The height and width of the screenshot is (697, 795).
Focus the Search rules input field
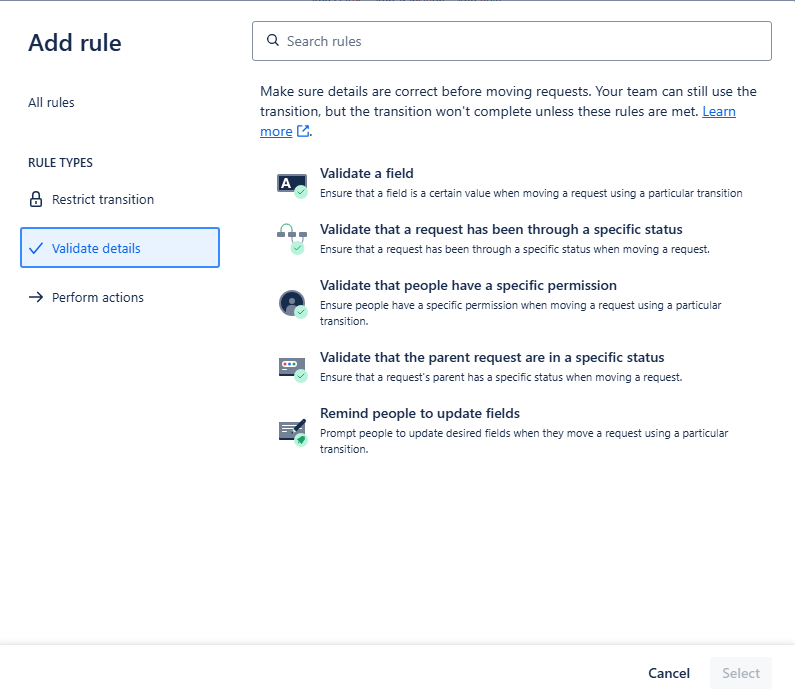[512, 41]
